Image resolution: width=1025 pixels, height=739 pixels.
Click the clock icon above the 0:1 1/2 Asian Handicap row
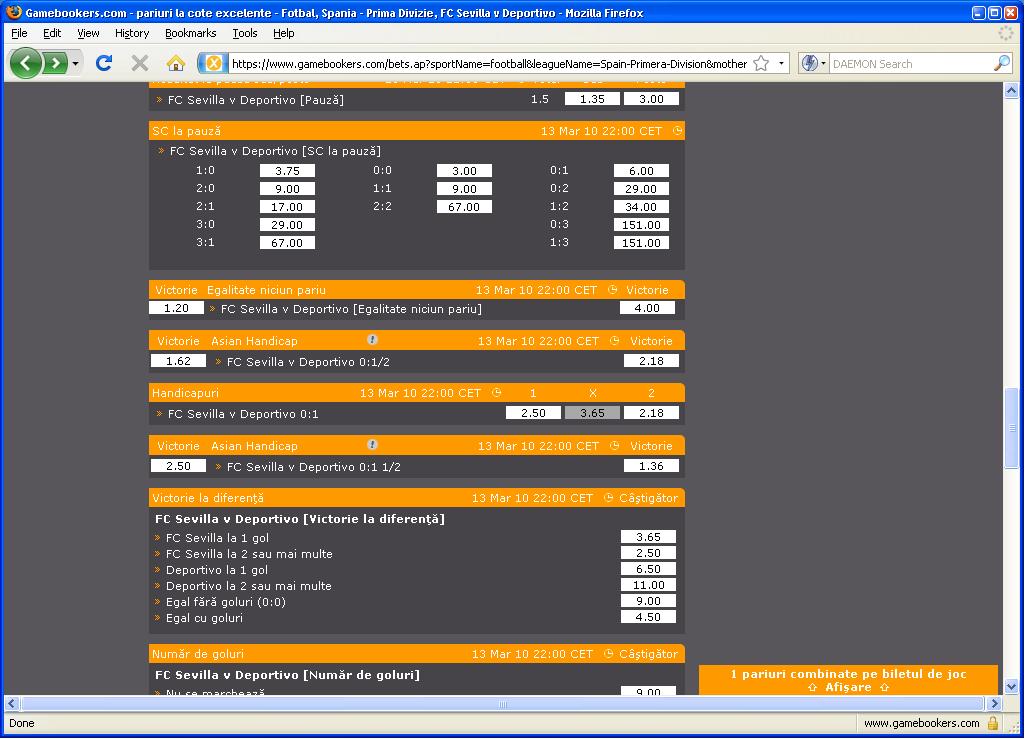pyautogui.click(x=614, y=445)
